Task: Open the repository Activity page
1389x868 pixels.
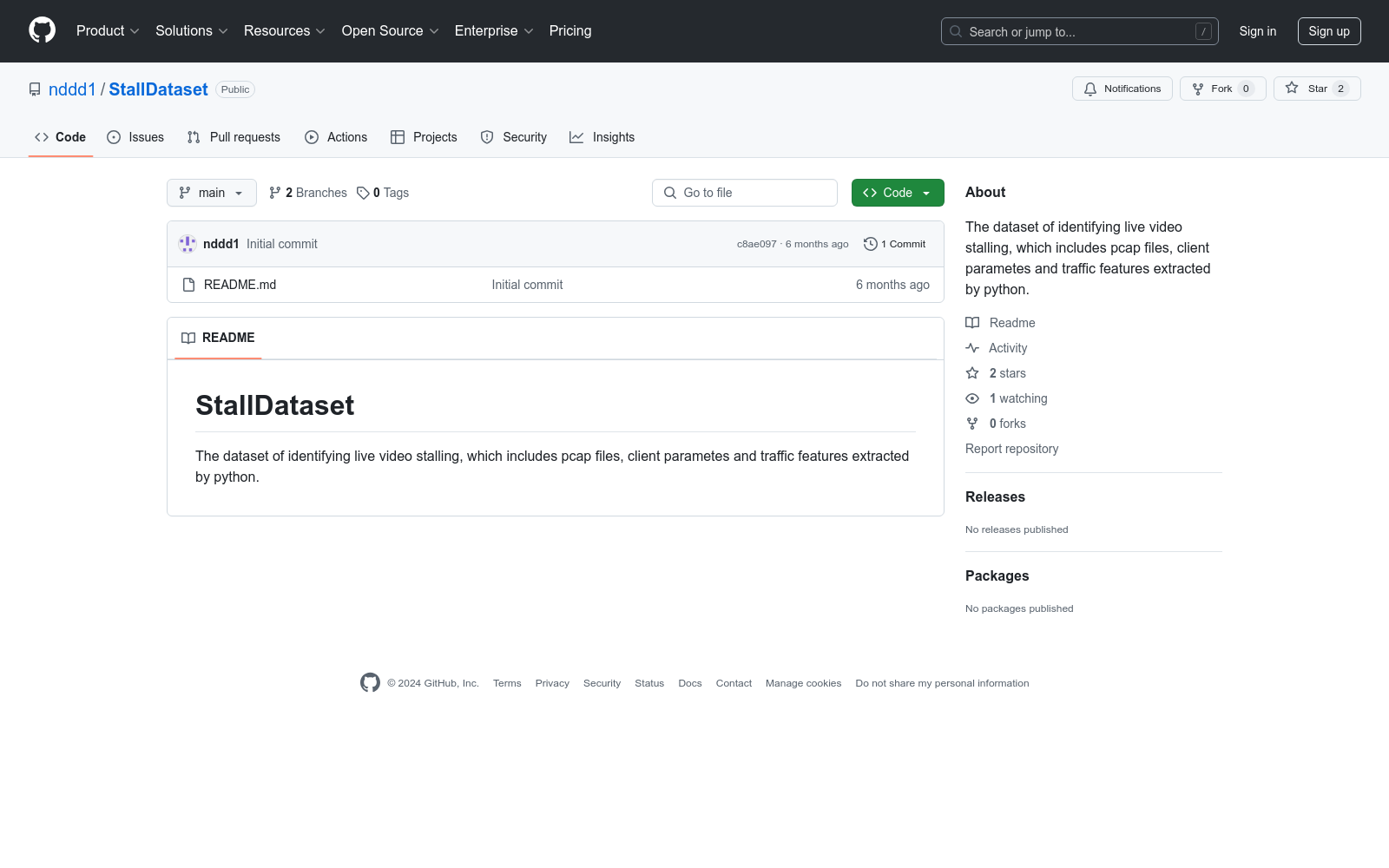Action: coord(997,348)
